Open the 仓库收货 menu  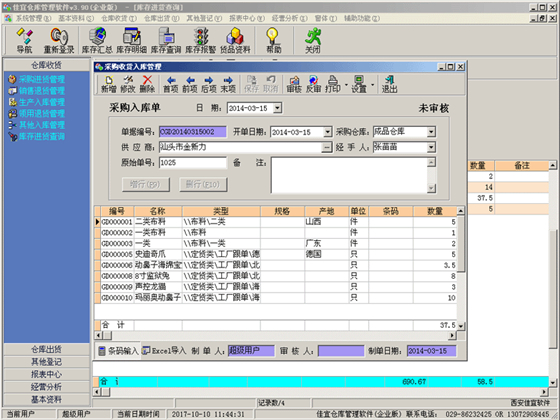point(119,18)
